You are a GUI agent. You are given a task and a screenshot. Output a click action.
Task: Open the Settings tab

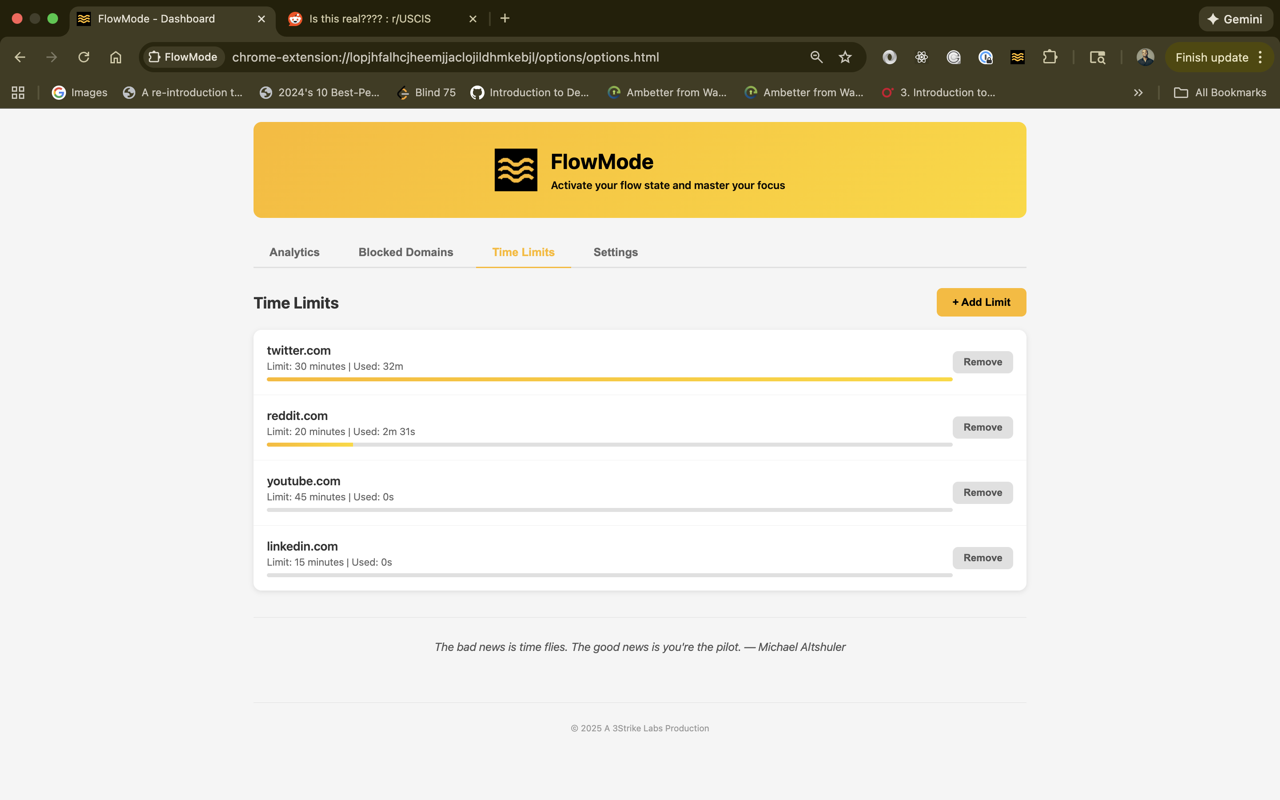[615, 252]
